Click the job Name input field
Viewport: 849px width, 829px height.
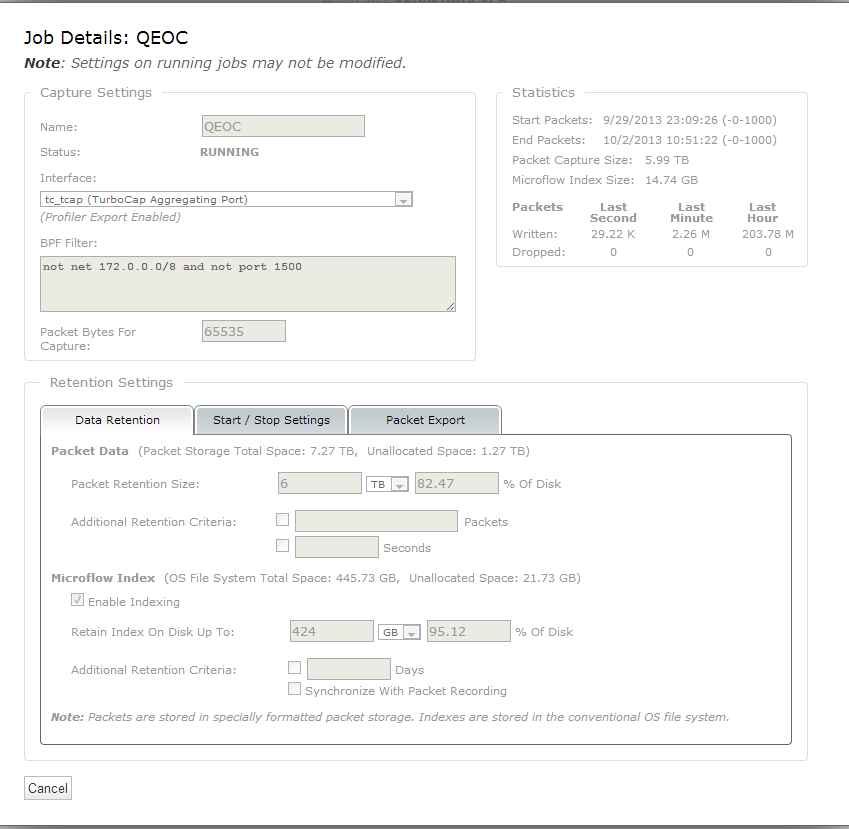click(x=283, y=127)
